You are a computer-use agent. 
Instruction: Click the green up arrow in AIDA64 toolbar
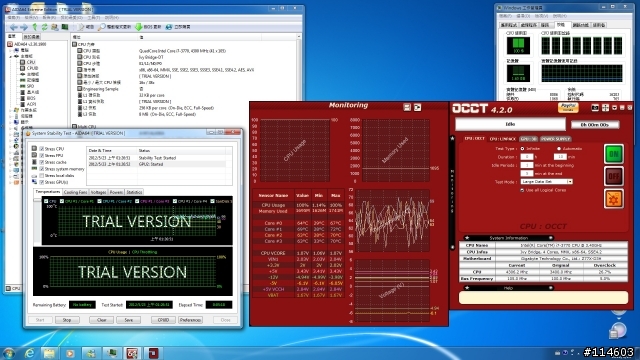pos(35,27)
